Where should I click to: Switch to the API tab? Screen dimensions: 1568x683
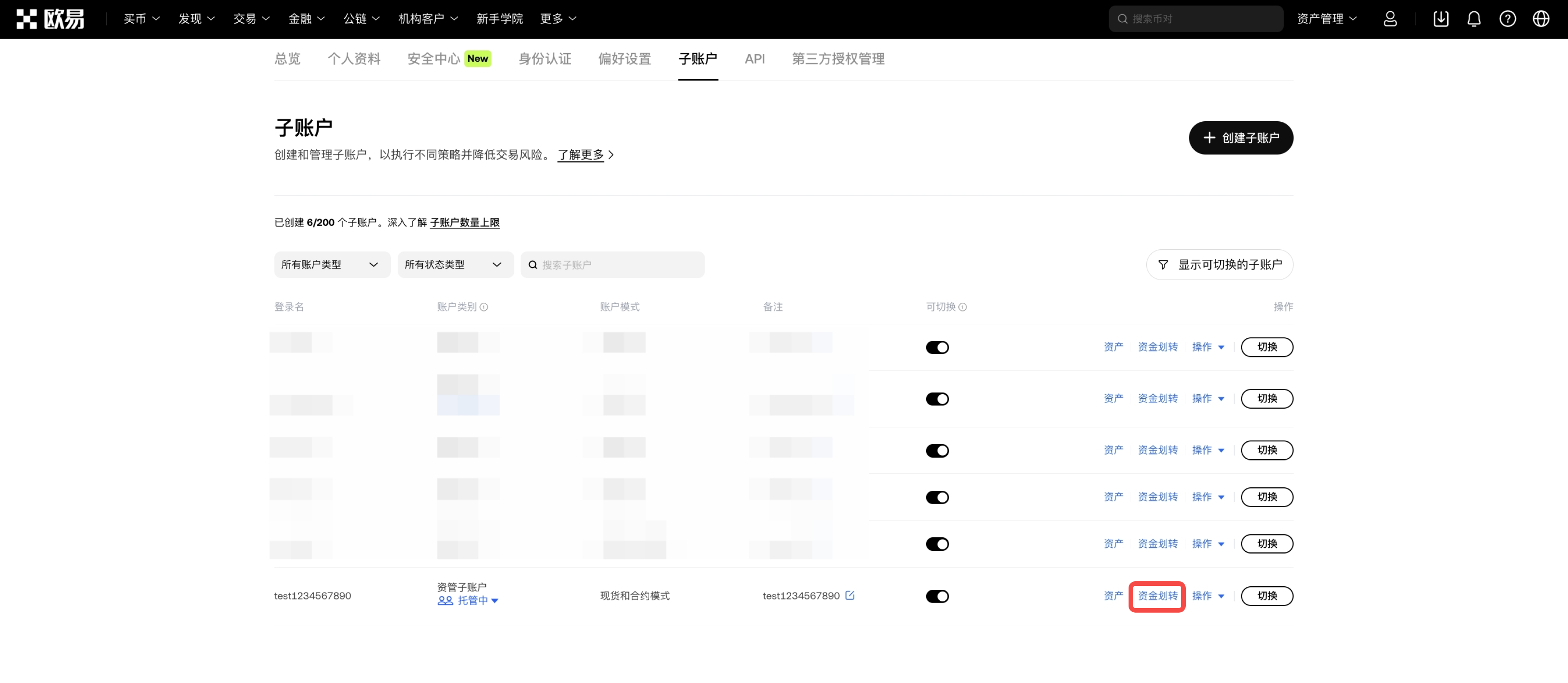tap(754, 59)
